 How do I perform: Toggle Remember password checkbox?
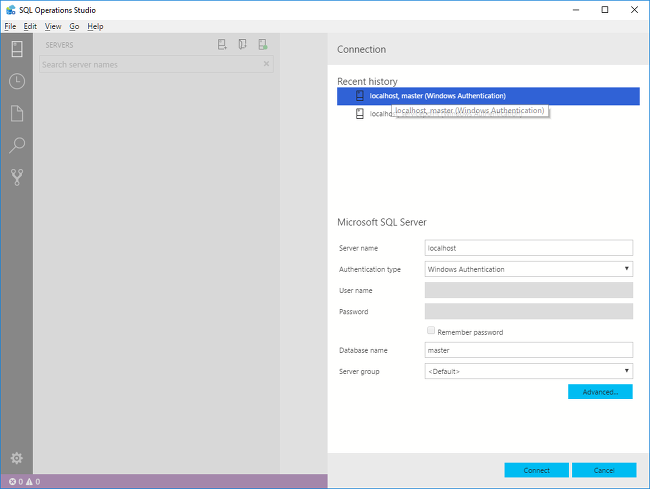pos(431,330)
